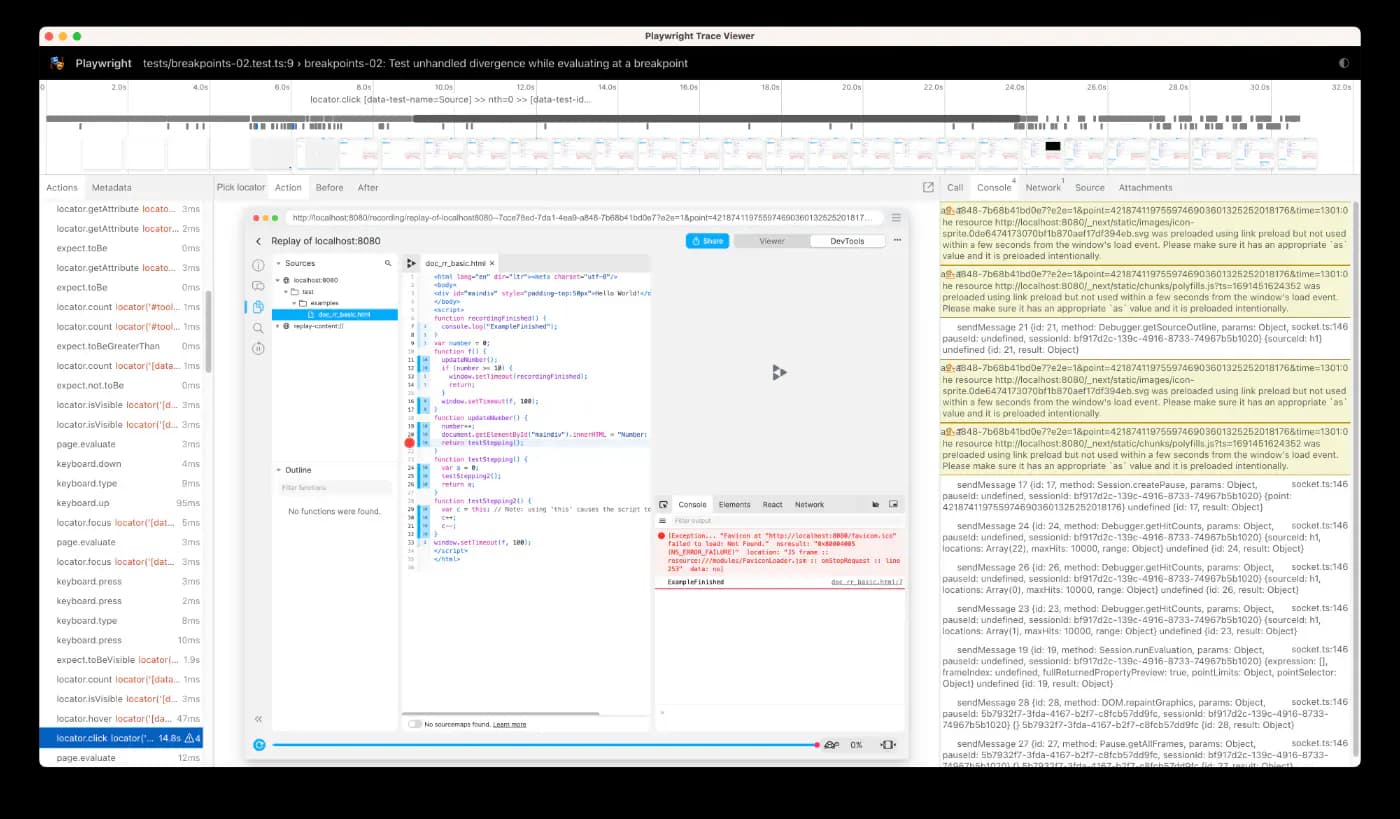Screen dimensions: 1400x819
Task: Collapse the examples folder in the sources tree
Action: (x=292, y=303)
